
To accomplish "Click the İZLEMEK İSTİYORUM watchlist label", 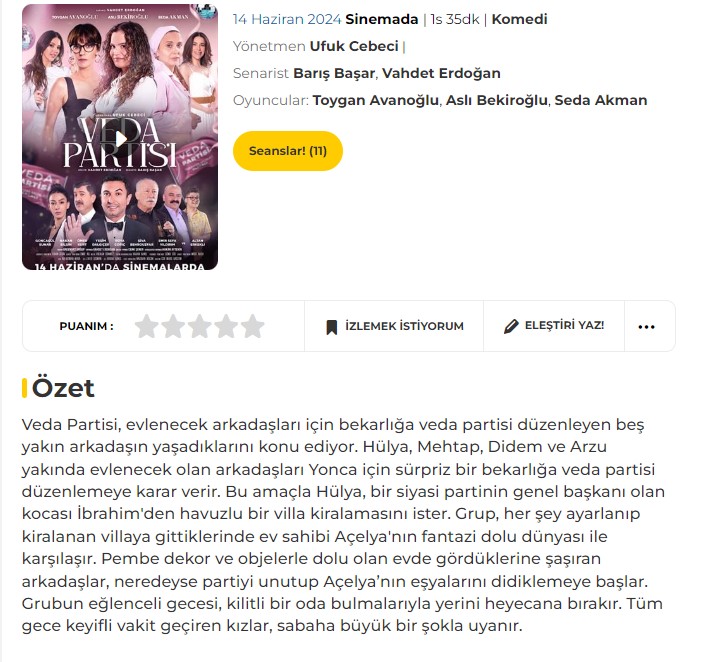I will point(404,326).
